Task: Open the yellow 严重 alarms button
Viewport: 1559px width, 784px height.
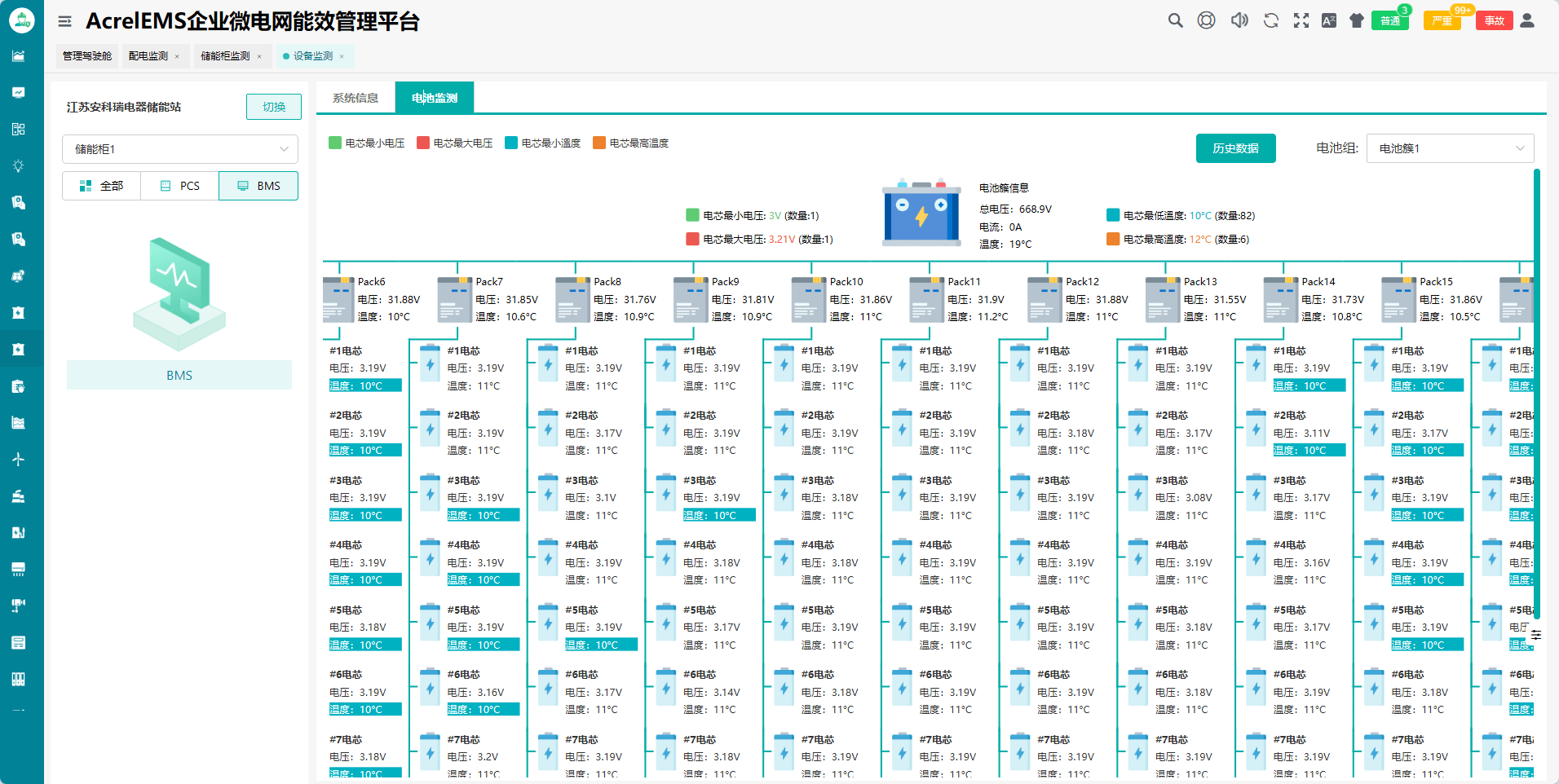Action: (1442, 20)
